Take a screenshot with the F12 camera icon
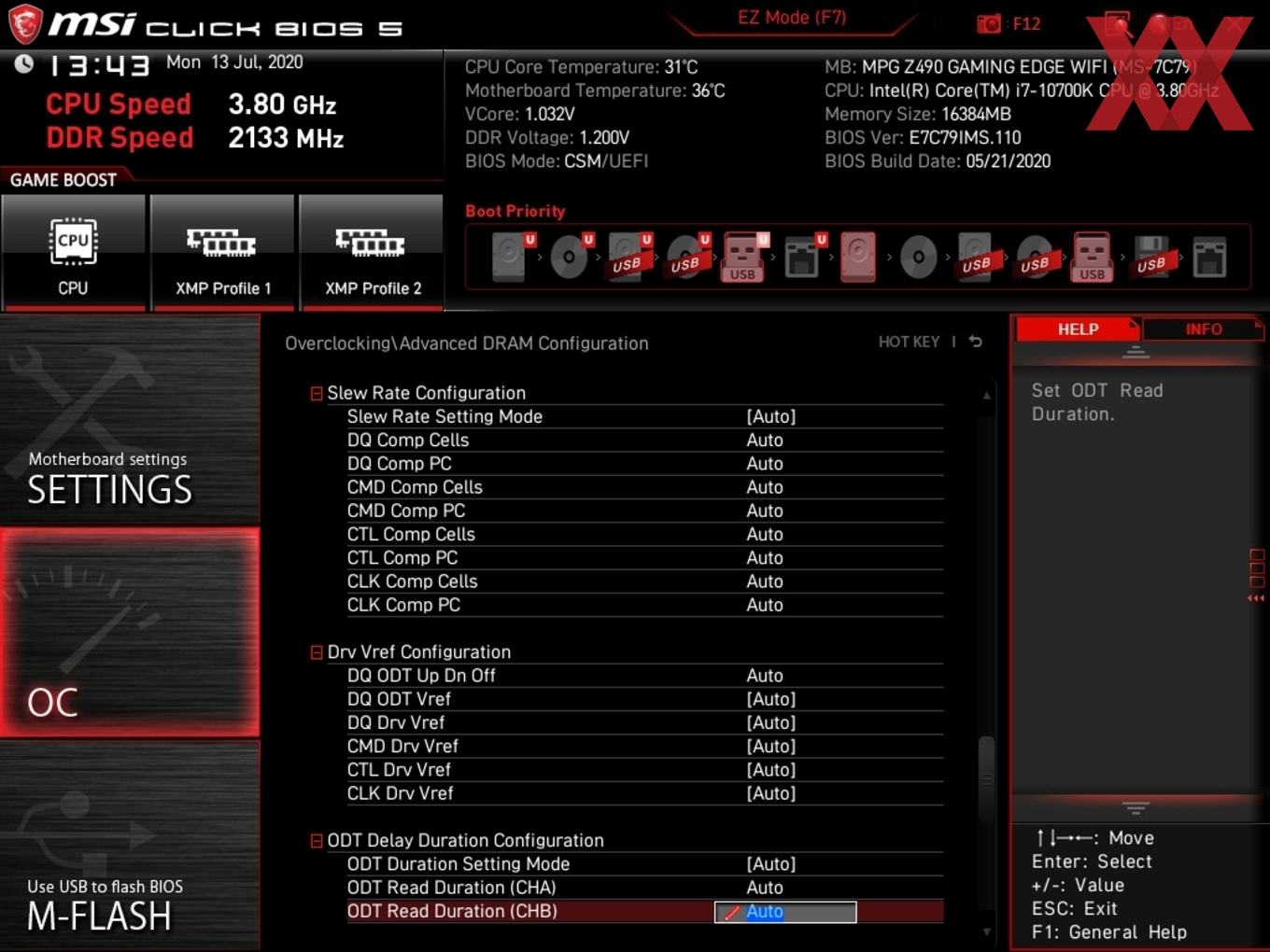 click(989, 23)
